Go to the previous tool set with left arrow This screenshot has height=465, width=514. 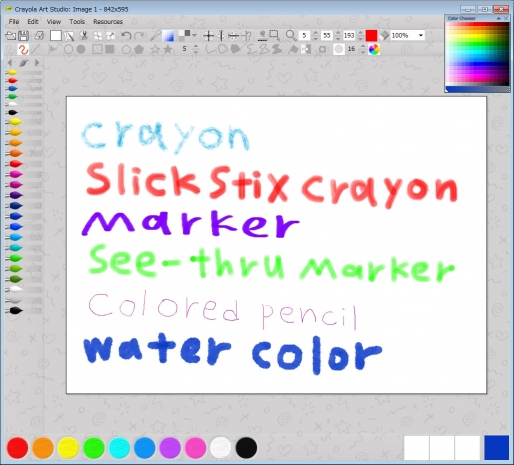coord(10,63)
